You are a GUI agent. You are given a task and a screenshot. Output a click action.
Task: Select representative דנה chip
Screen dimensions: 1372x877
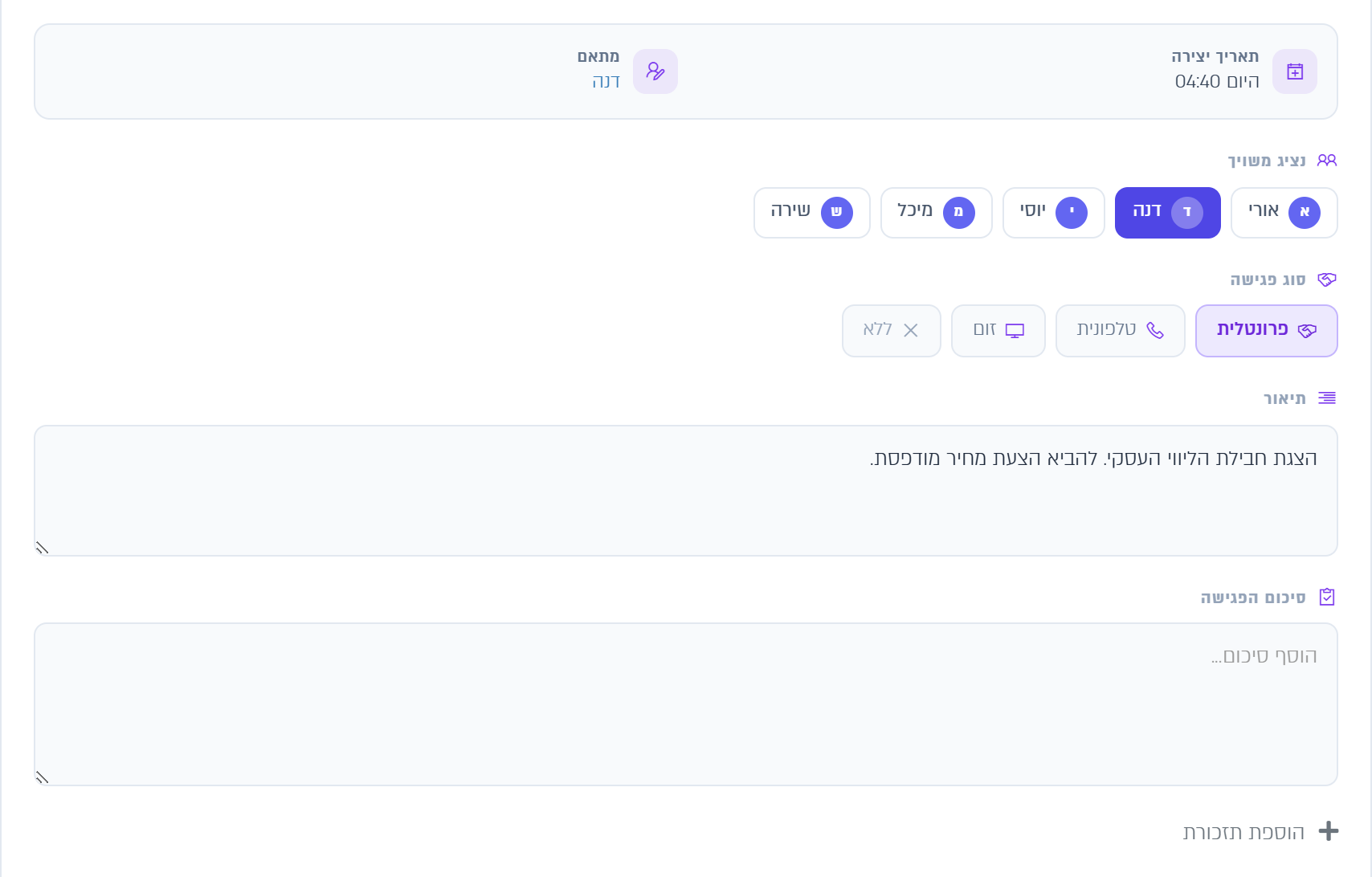(1168, 213)
